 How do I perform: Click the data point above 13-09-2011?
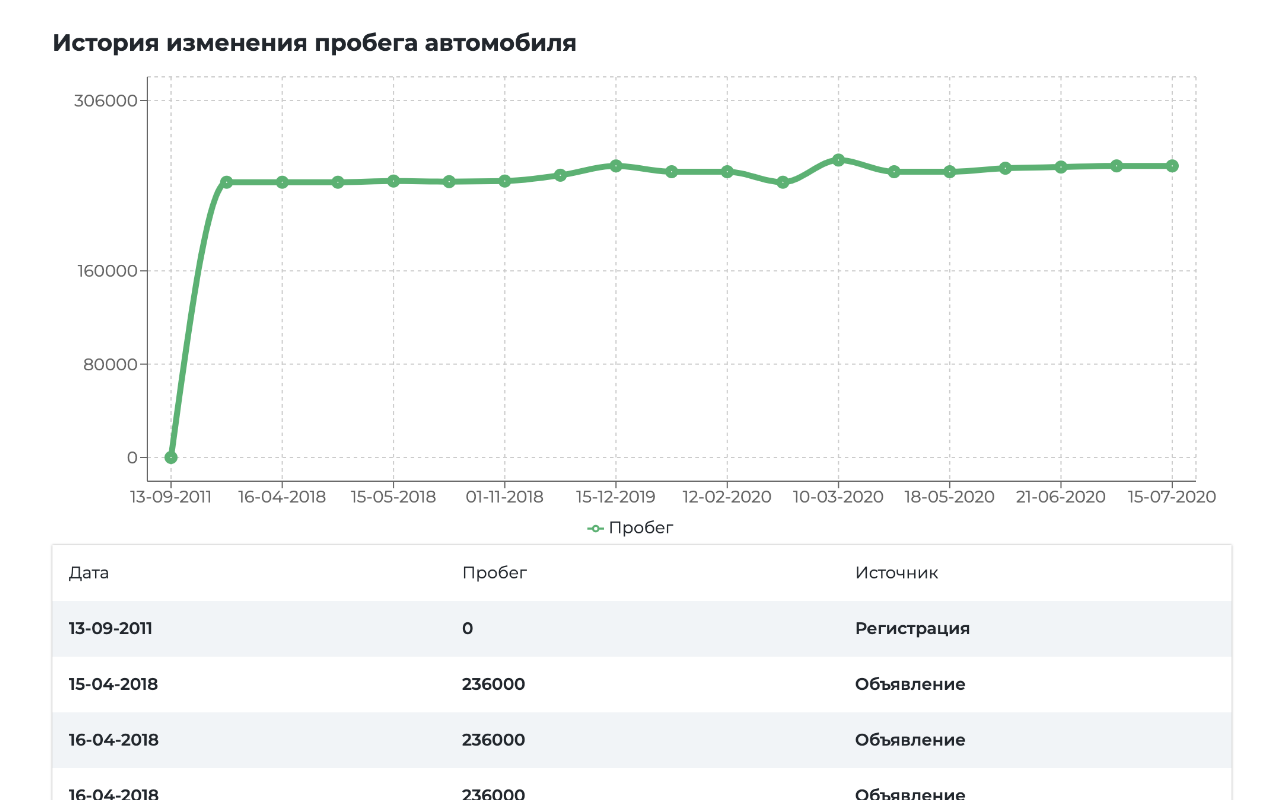171,457
